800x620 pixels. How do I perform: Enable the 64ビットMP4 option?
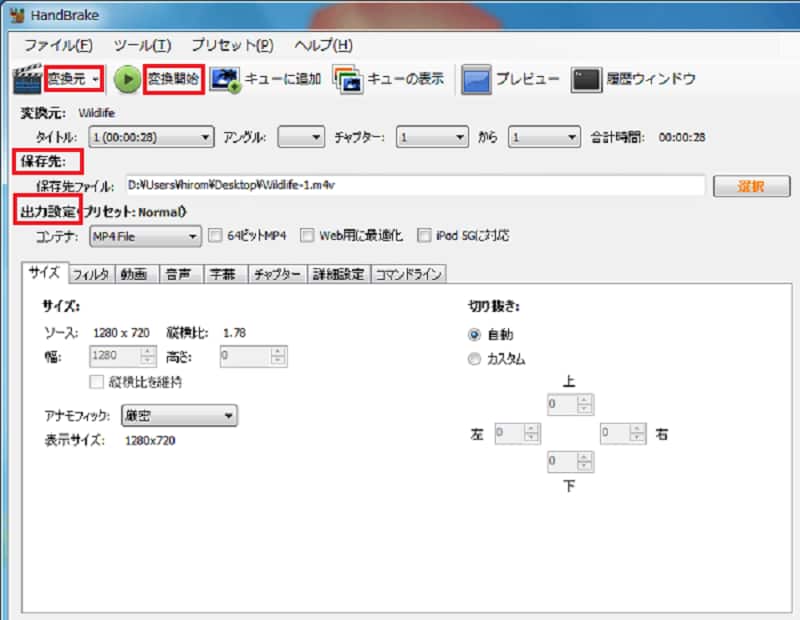pos(215,234)
